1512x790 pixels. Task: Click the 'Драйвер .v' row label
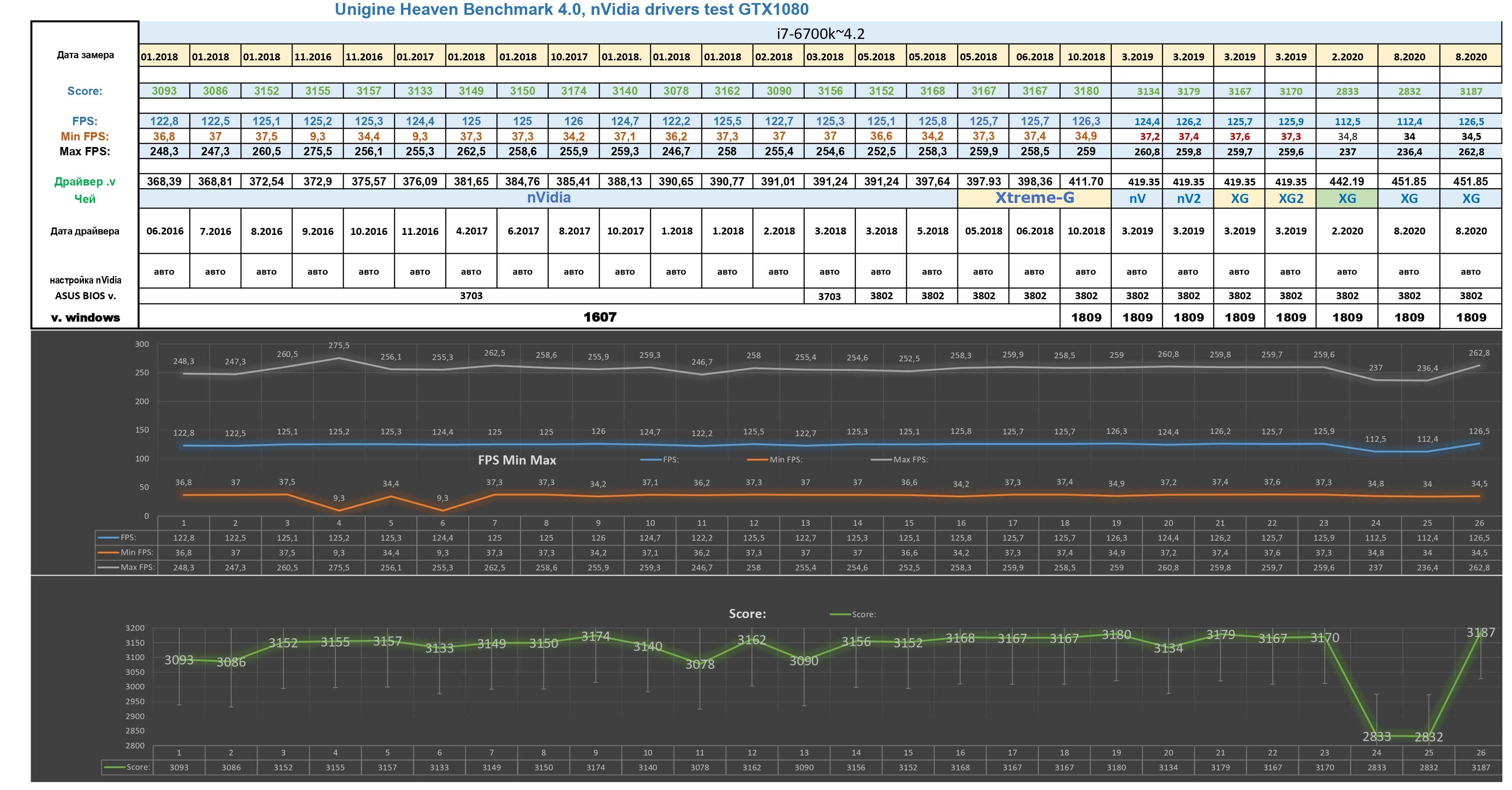coord(85,182)
